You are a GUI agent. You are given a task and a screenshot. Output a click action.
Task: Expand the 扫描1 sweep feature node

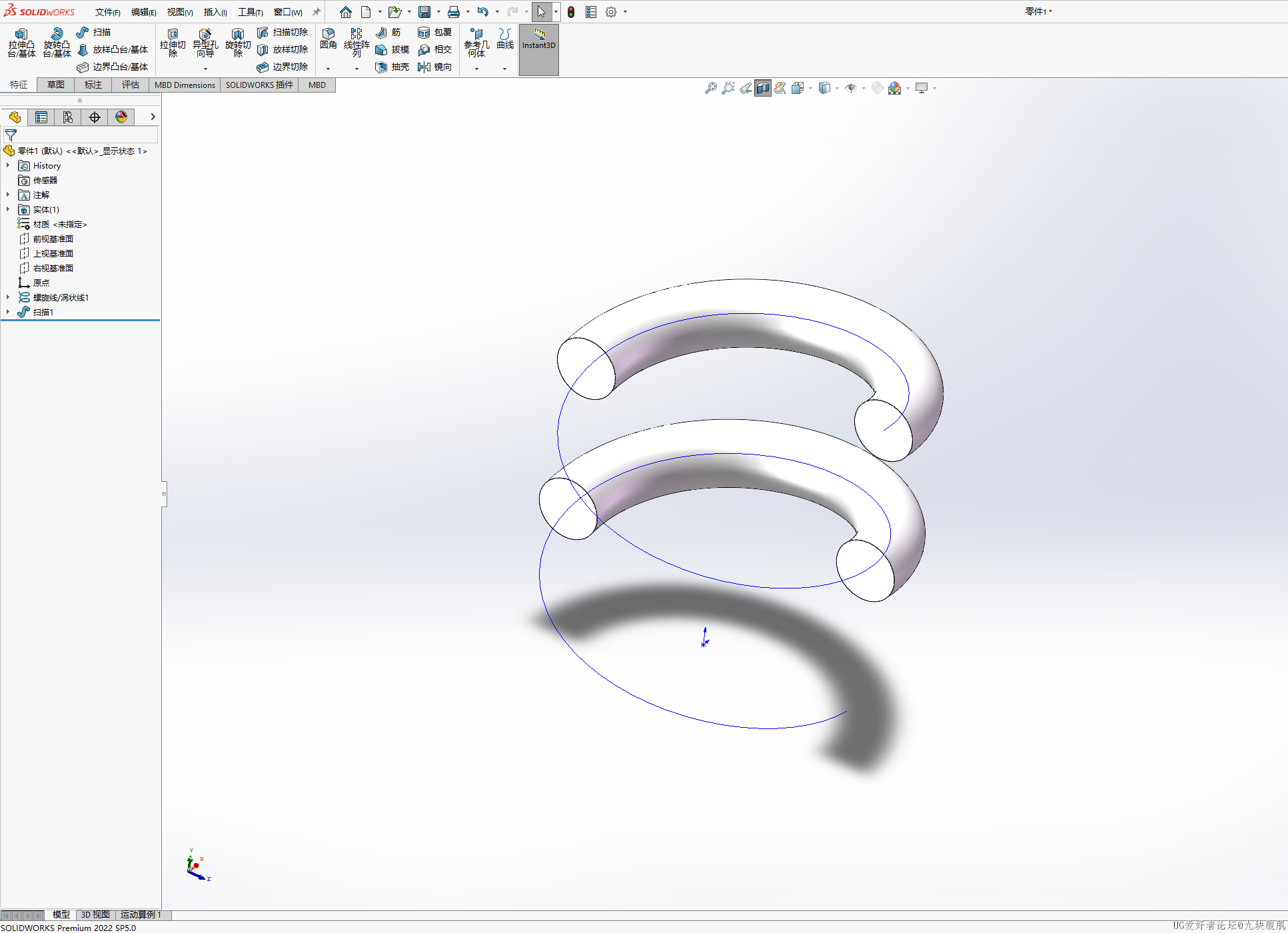tap(8, 312)
